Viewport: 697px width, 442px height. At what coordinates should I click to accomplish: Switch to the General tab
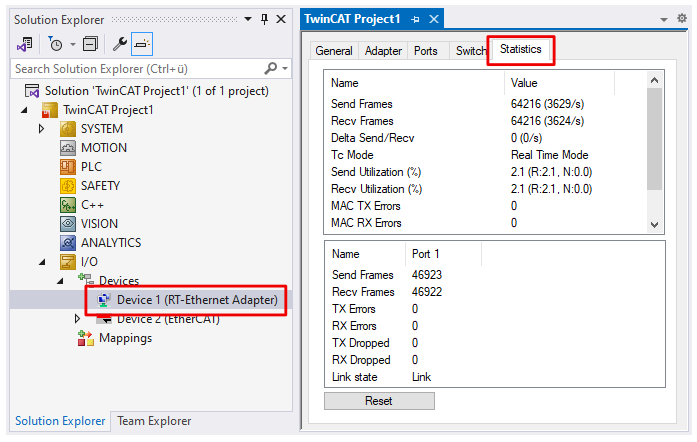coord(334,51)
